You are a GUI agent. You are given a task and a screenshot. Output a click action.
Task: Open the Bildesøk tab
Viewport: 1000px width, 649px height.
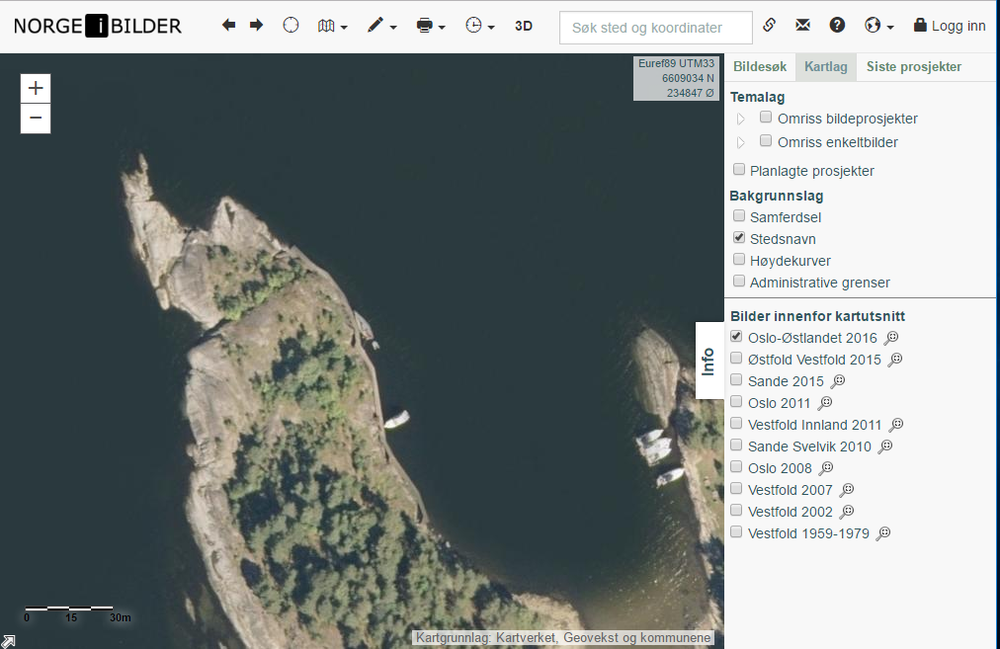tap(760, 66)
